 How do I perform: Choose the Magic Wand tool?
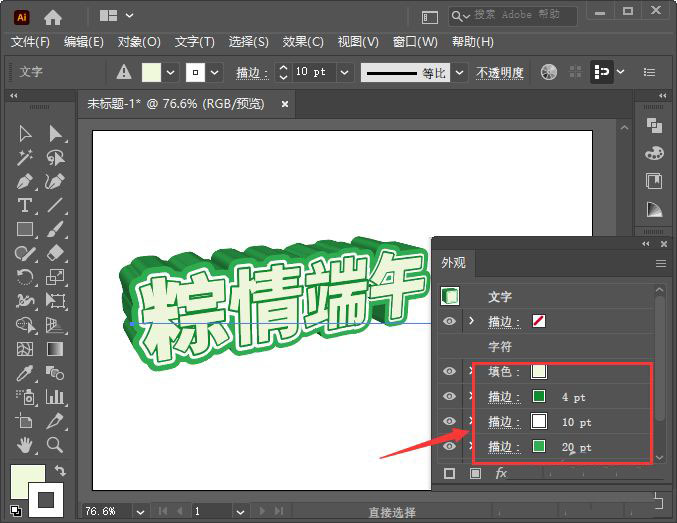point(25,158)
